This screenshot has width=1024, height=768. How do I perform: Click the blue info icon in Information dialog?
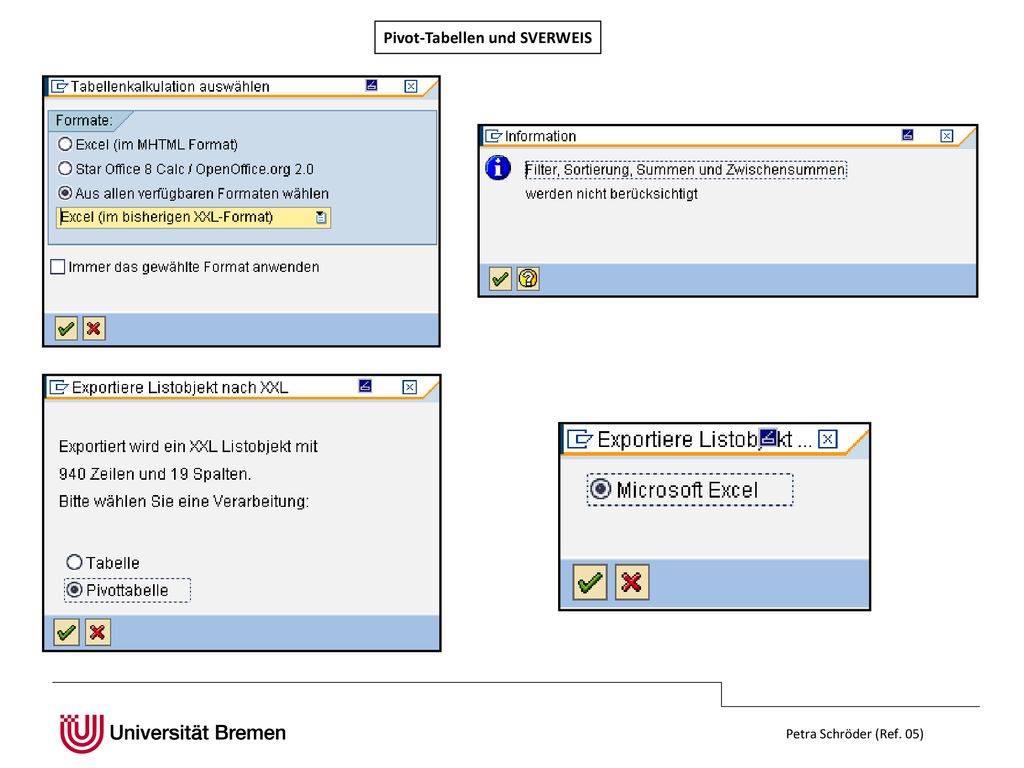tap(498, 168)
